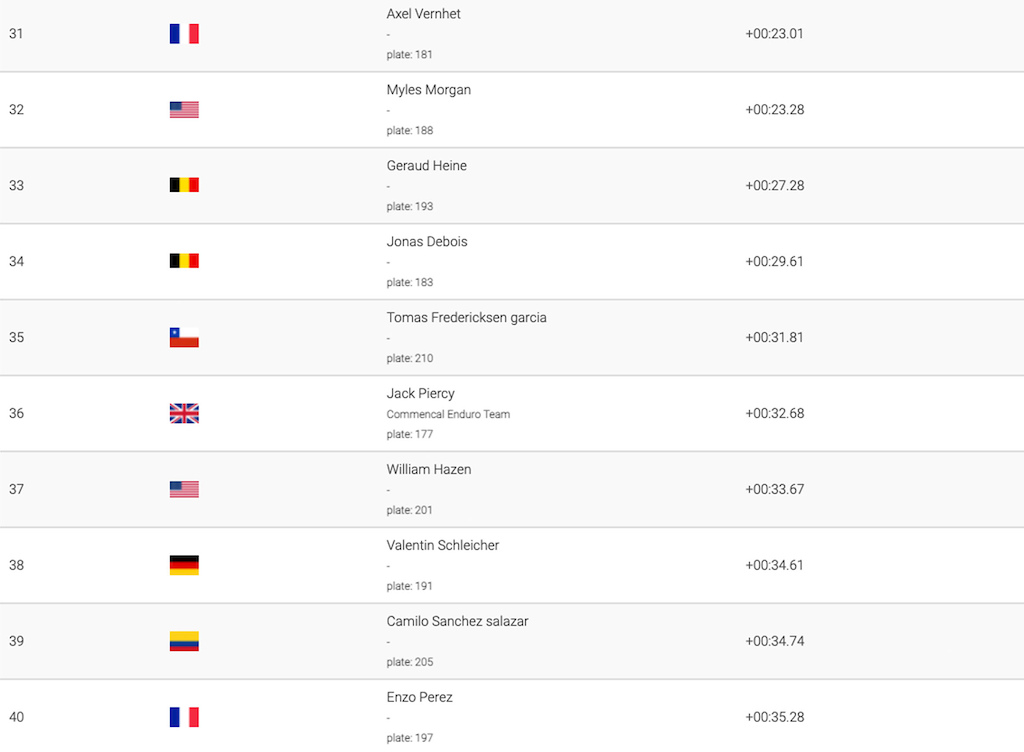1024x752 pixels.
Task: Open the Commencal Enduro Team text
Action: (x=448, y=414)
